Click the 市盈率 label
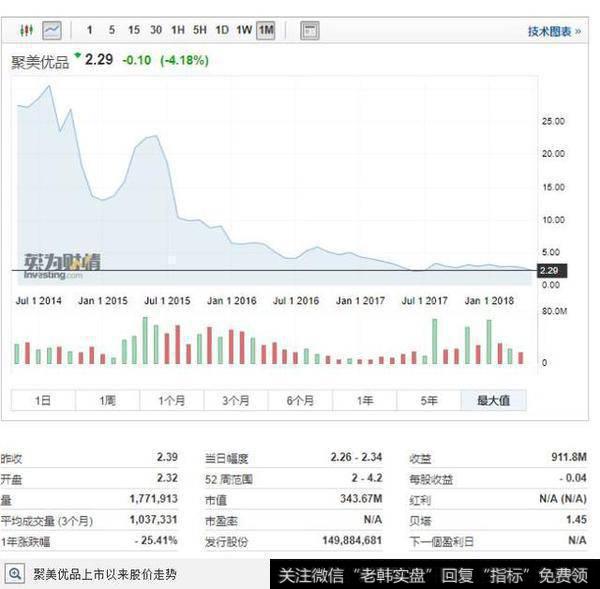This screenshot has height=589, width=600. pyautogui.click(x=221, y=521)
